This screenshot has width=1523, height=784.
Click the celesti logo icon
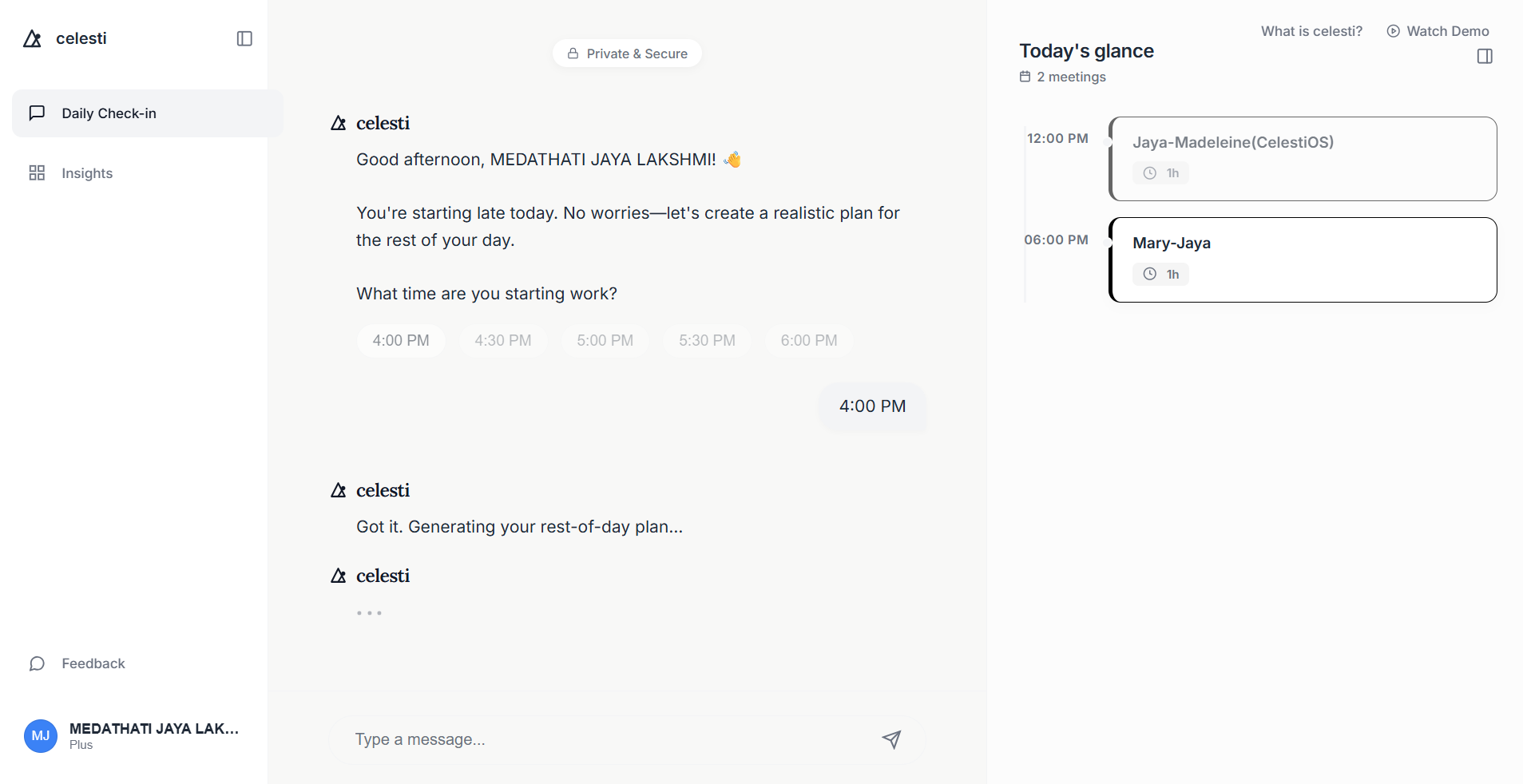point(32,38)
